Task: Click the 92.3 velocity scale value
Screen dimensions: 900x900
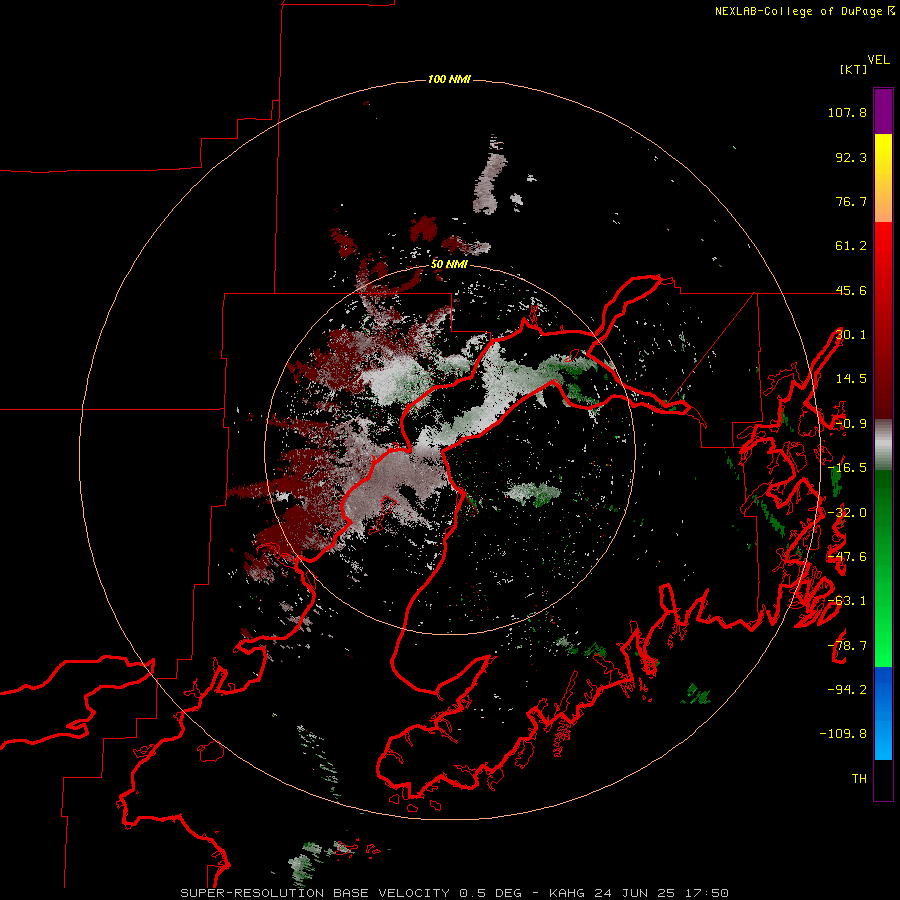Action: click(851, 157)
